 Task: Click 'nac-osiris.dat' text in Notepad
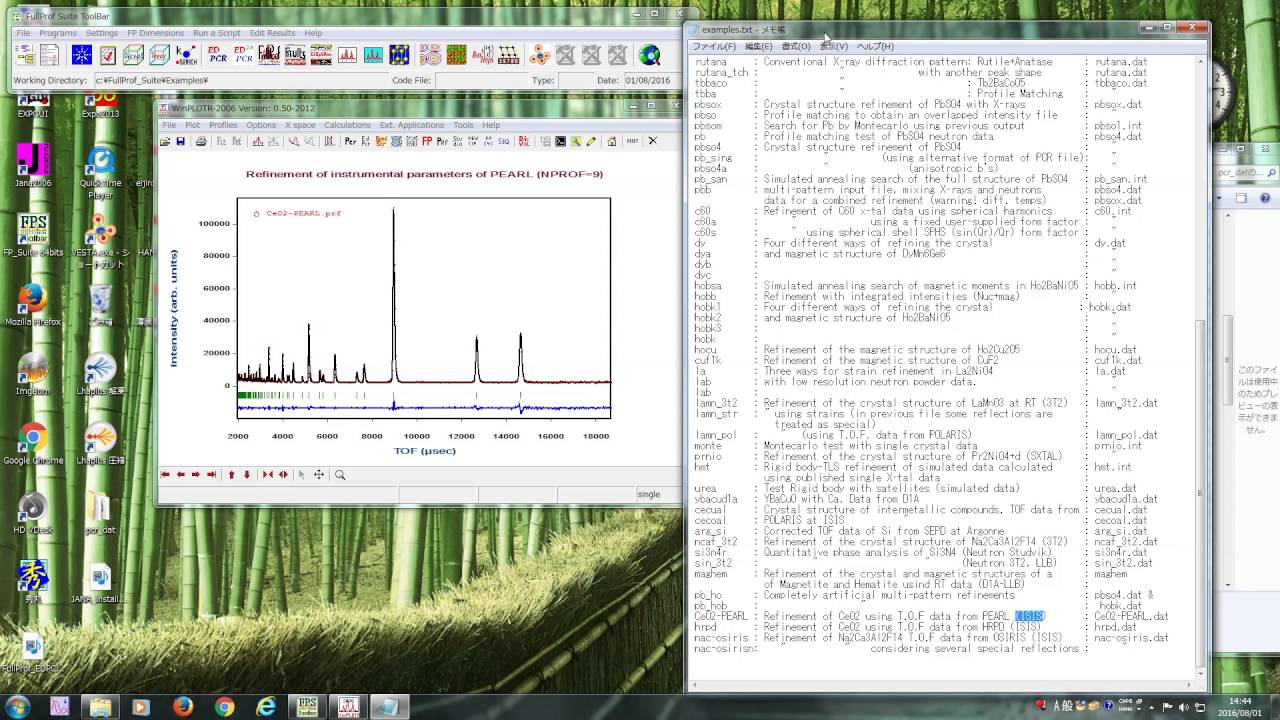pos(1131,638)
